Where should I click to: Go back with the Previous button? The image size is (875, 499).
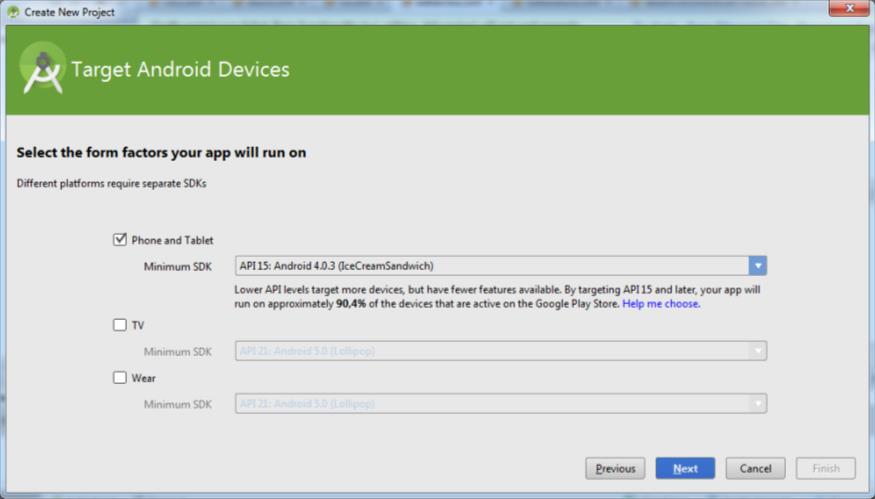tap(615, 468)
